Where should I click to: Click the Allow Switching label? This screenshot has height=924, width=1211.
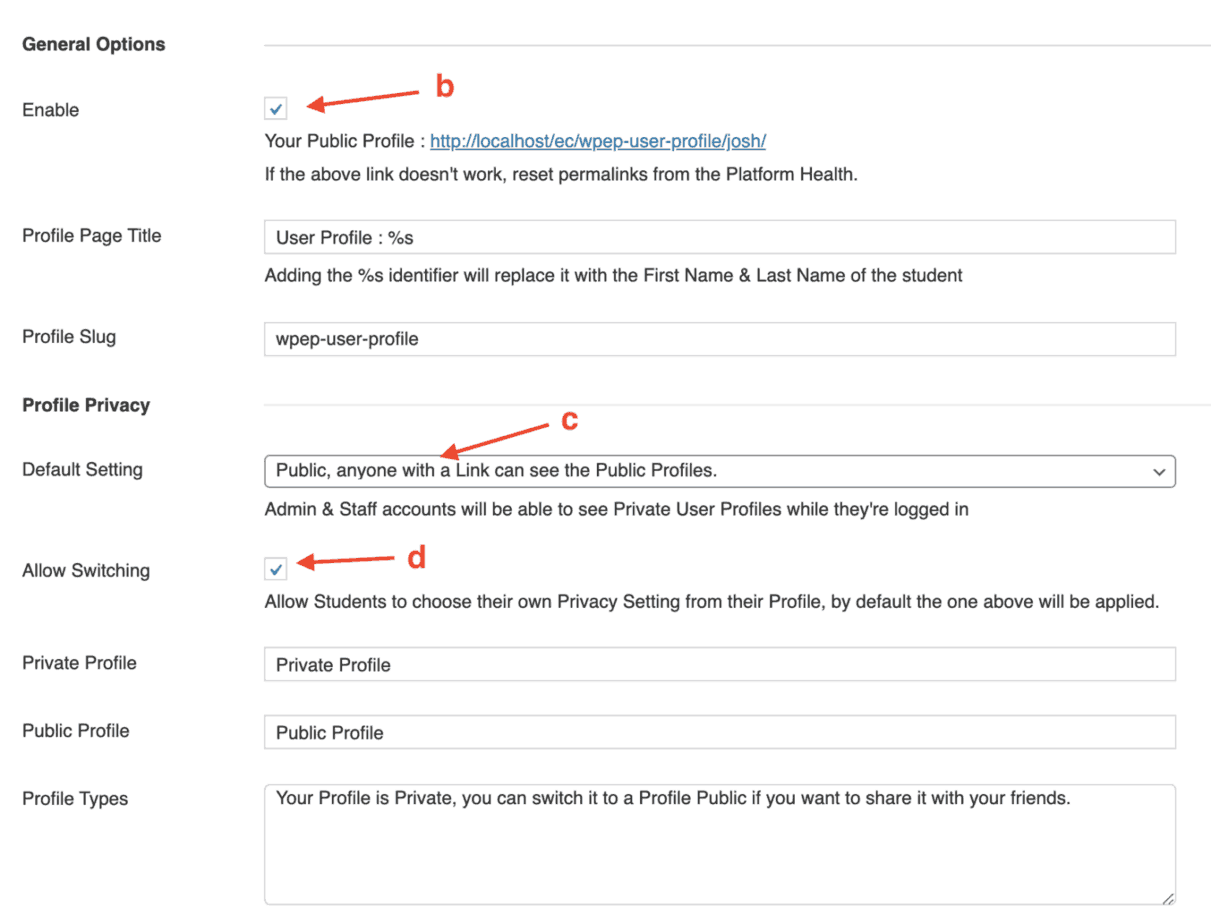click(x=86, y=571)
